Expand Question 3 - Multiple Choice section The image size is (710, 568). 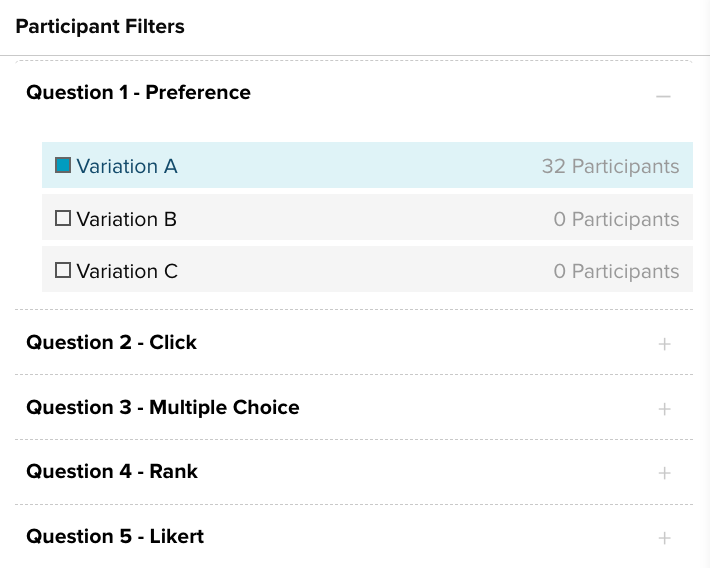click(162, 408)
